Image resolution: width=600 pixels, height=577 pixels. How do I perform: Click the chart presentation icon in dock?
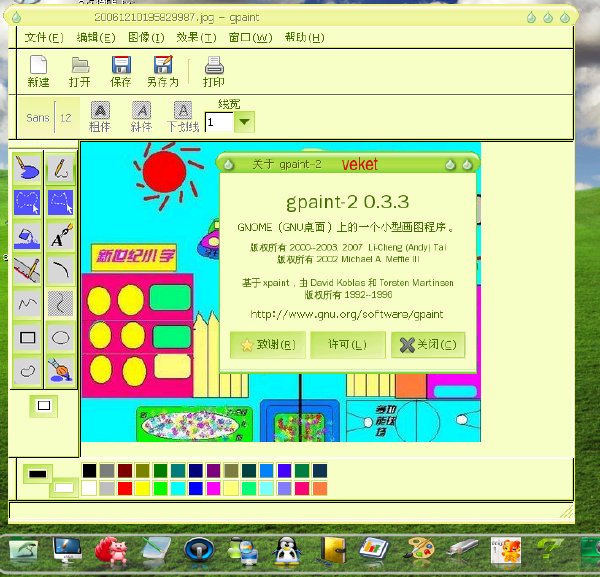click(374, 549)
